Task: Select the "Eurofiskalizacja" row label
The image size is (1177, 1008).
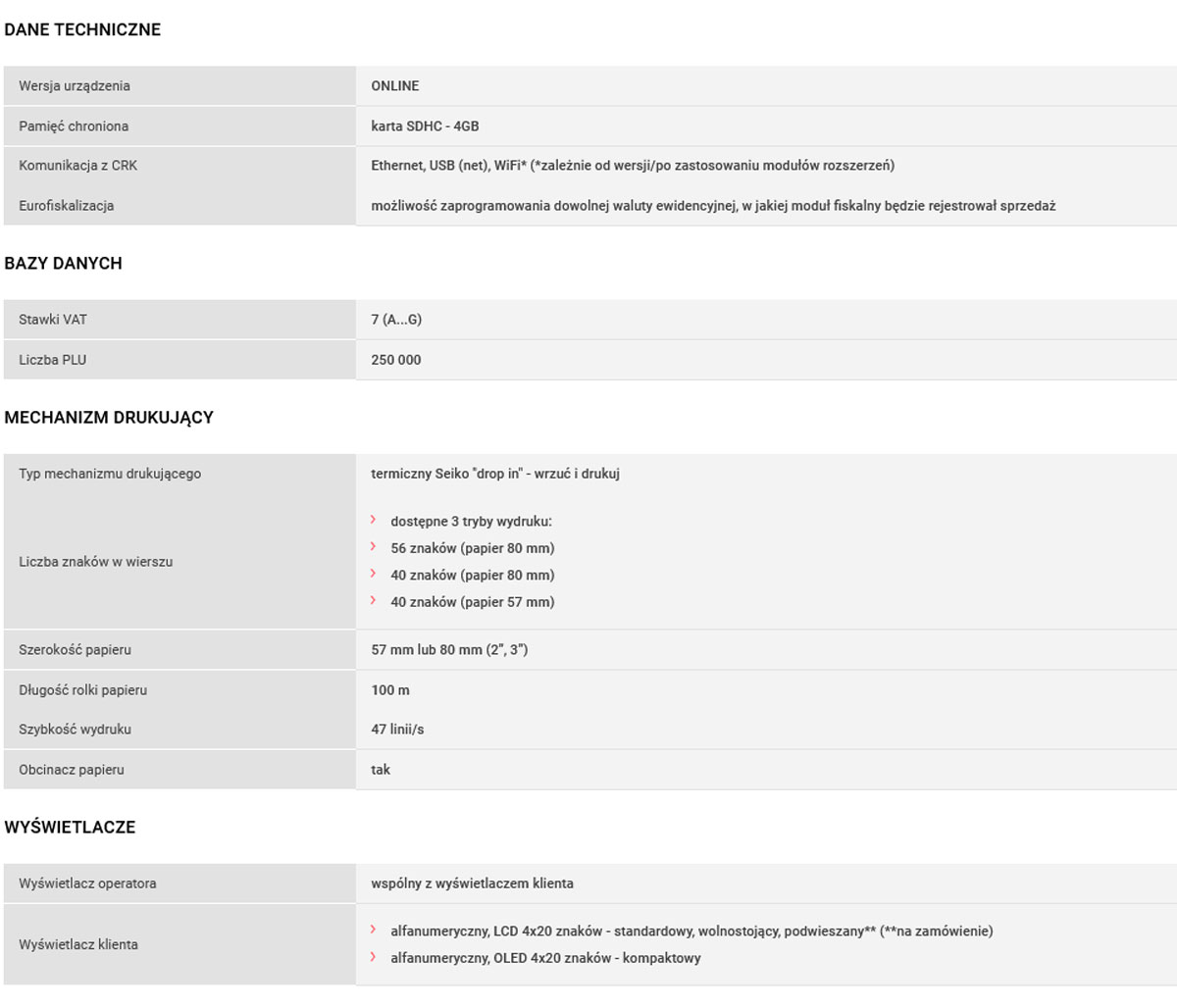Action: click(67, 206)
